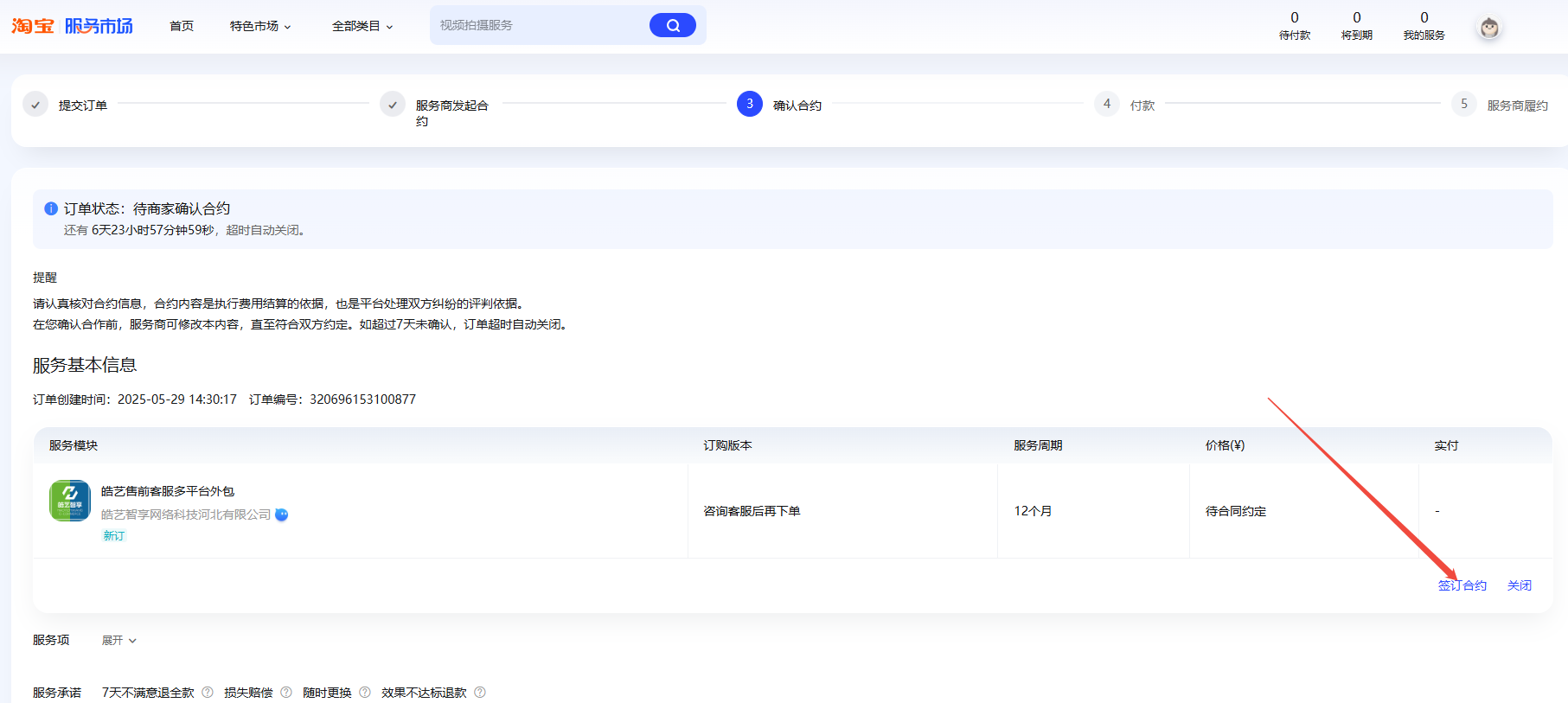Click the 服务模块 column header

(x=74, y=445)
